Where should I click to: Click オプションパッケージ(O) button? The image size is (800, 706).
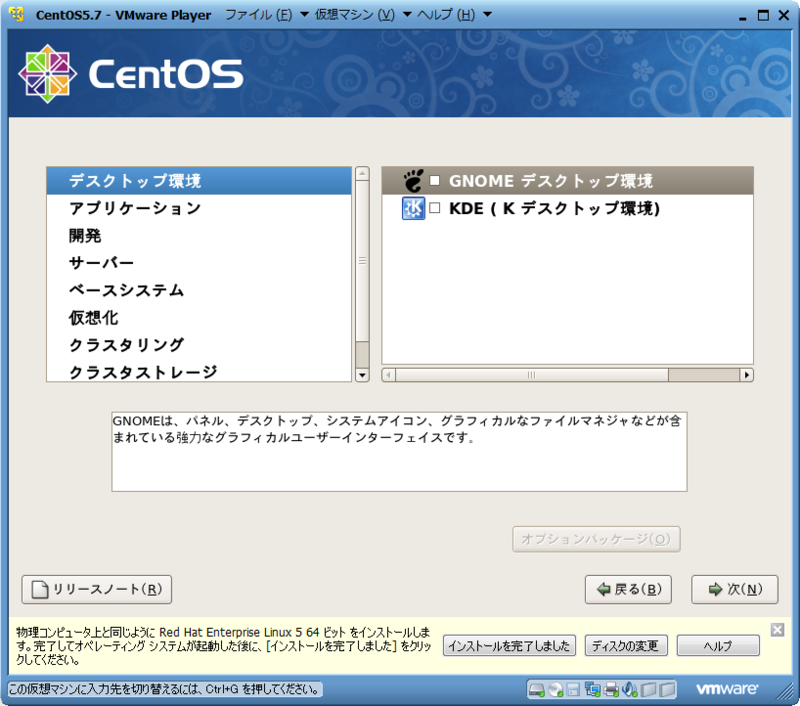596,539
